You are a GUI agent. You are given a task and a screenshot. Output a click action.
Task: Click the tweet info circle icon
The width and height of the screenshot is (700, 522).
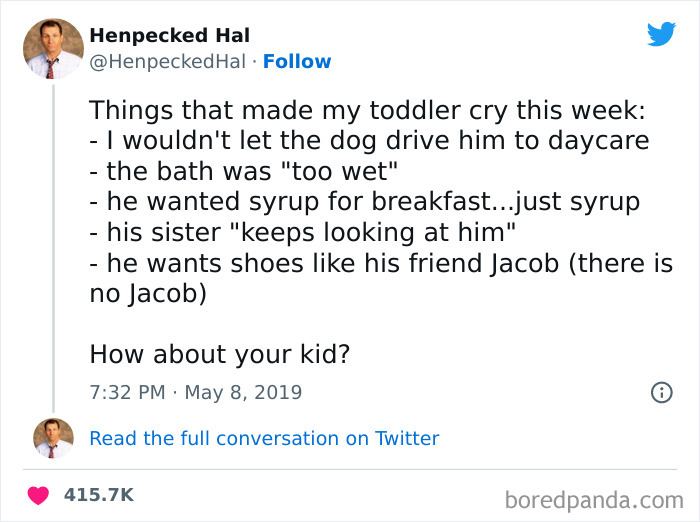(x=661, y=392)
